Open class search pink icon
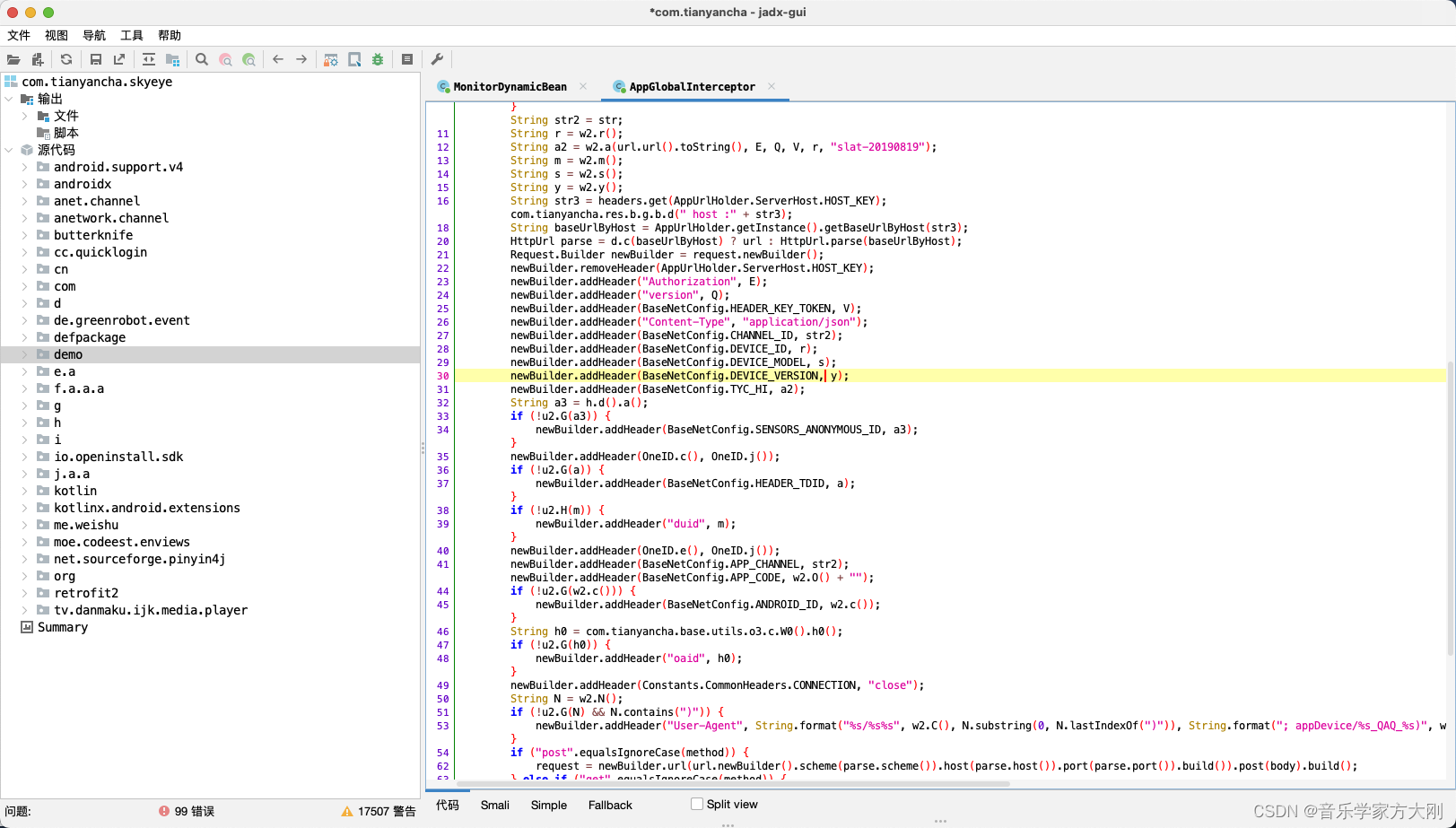This screenshot has height=828, width=1456. tap(226, 59)
